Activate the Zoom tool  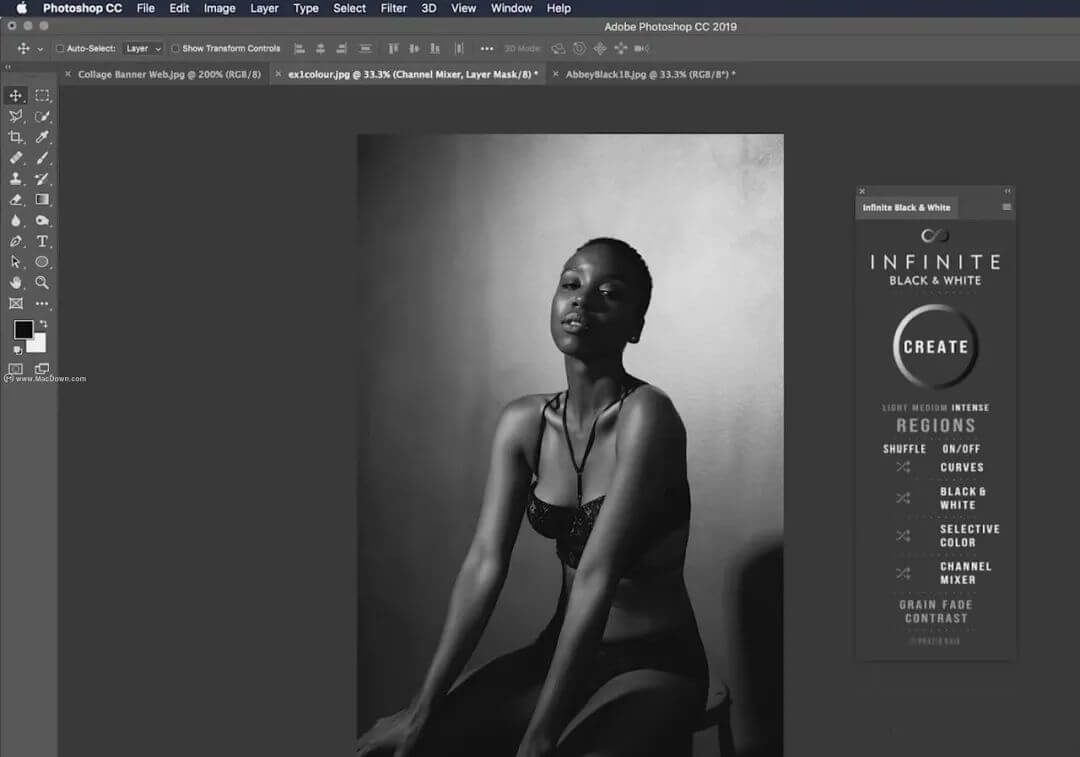pyautogui.click(x=42, y=283)
